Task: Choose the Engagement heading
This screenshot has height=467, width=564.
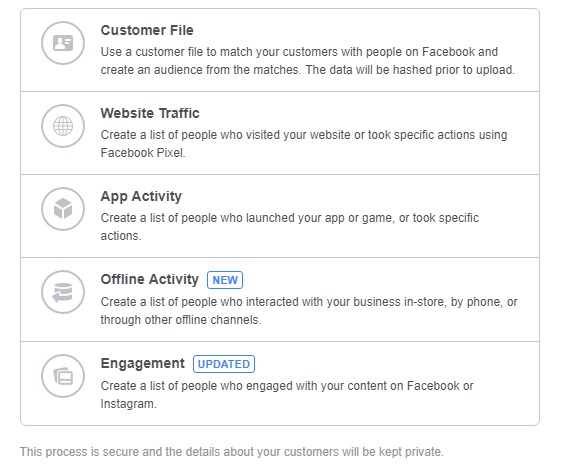Action: click(x=142, y=364)
